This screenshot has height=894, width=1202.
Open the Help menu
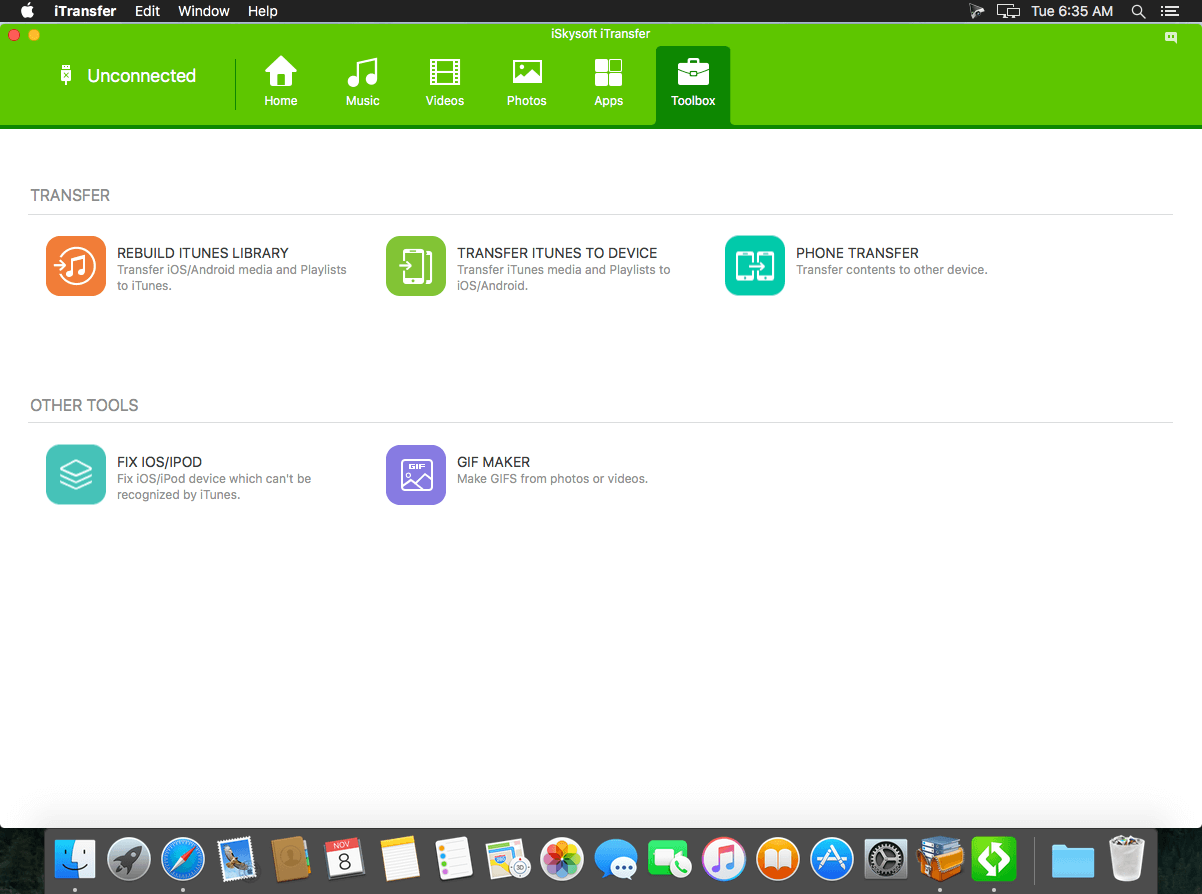pyautogui.click(x=263, y=11)
